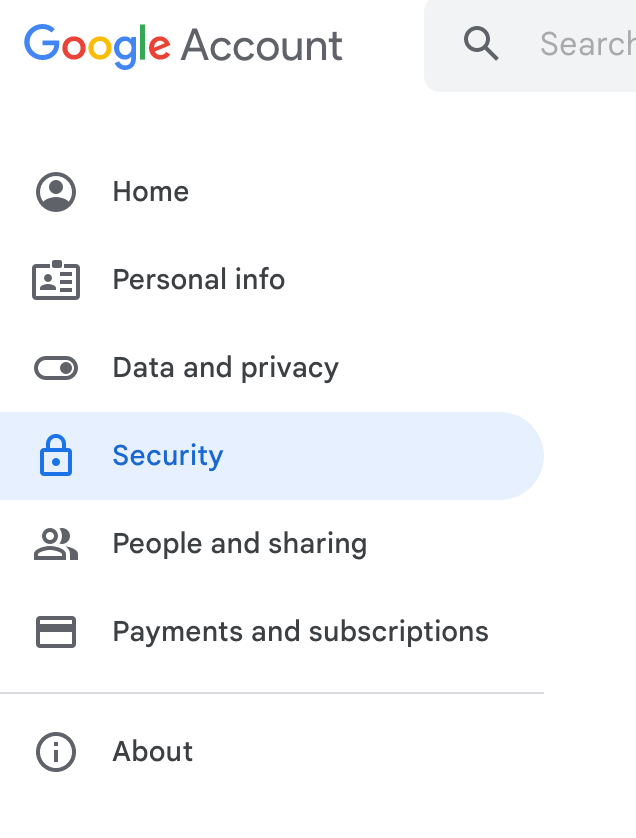This screenshot has width=636, height=838.
Task: Open the About page label
Action: (152, 752)
